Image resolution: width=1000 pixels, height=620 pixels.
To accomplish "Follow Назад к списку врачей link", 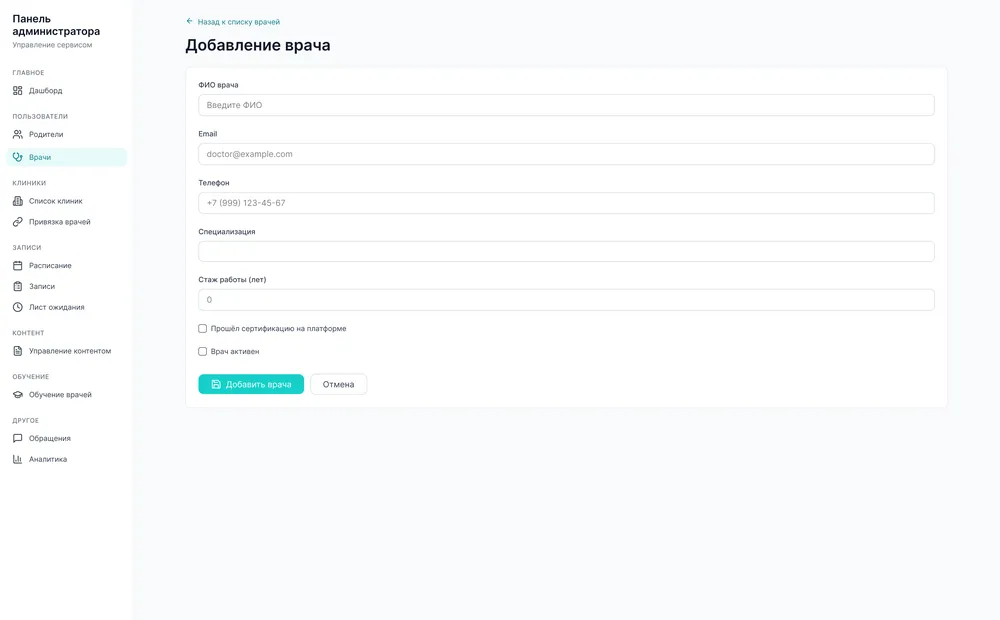I will pyautogui.click(x=233, y=22).
